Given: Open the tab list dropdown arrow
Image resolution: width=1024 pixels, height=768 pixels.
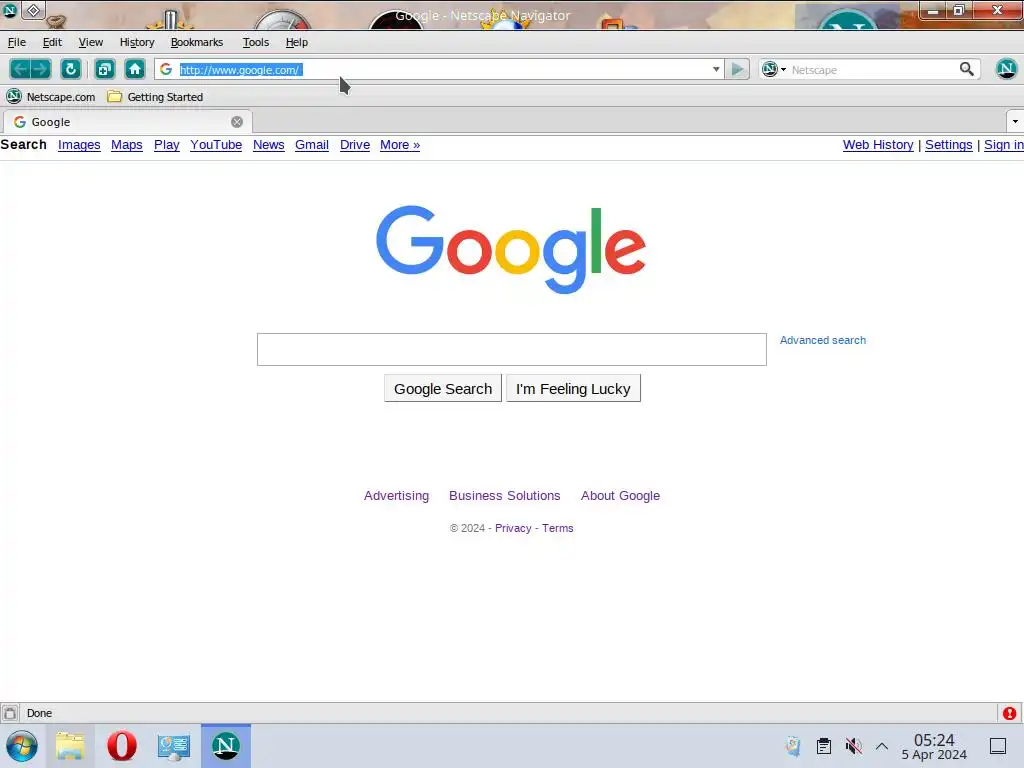Looking at the screenshot, I should coord(1015,121).
